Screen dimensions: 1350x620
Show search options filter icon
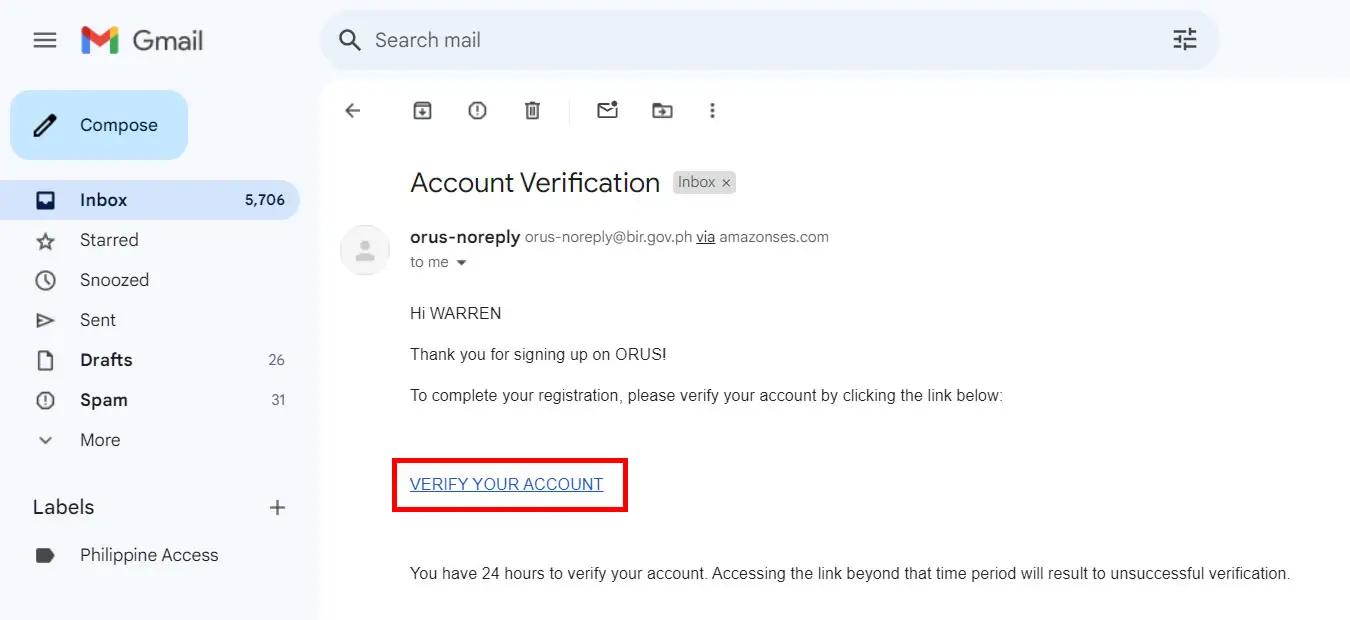tap(1184, 40)
